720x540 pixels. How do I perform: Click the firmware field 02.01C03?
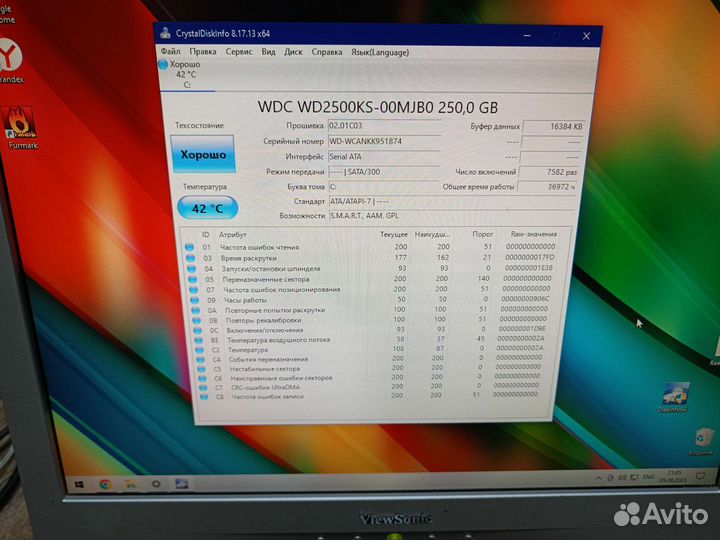click(384, 125)
